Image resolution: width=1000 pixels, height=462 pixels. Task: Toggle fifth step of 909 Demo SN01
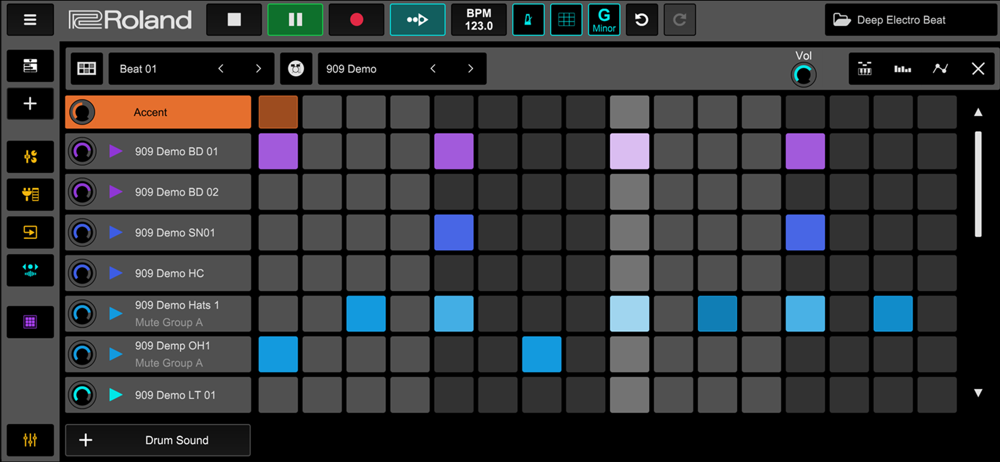pyautogui.click(x=454, y=232)
